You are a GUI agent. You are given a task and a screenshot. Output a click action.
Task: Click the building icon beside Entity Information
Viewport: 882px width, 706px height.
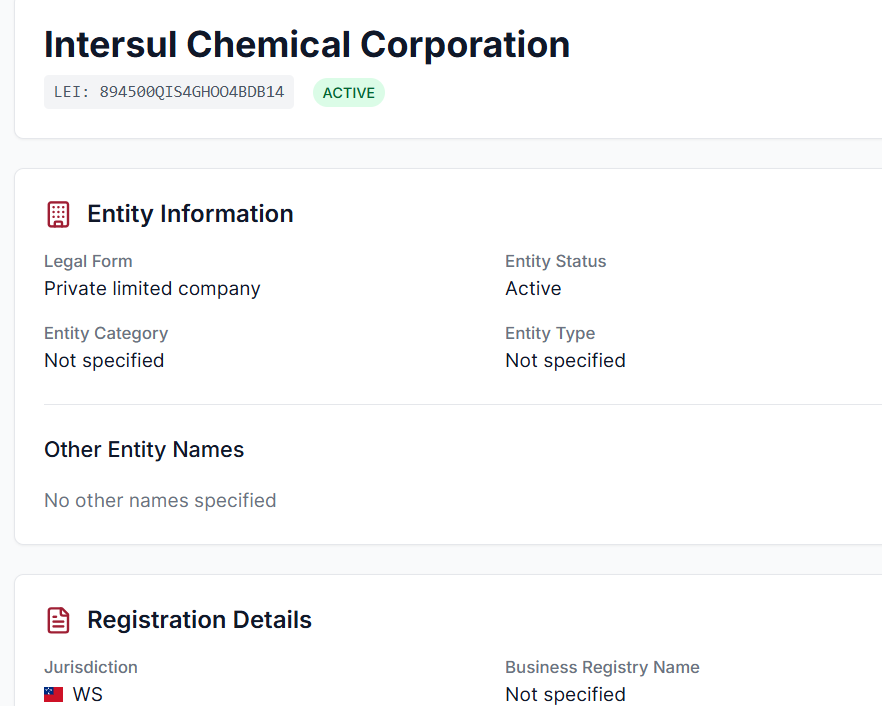point(59,214)
